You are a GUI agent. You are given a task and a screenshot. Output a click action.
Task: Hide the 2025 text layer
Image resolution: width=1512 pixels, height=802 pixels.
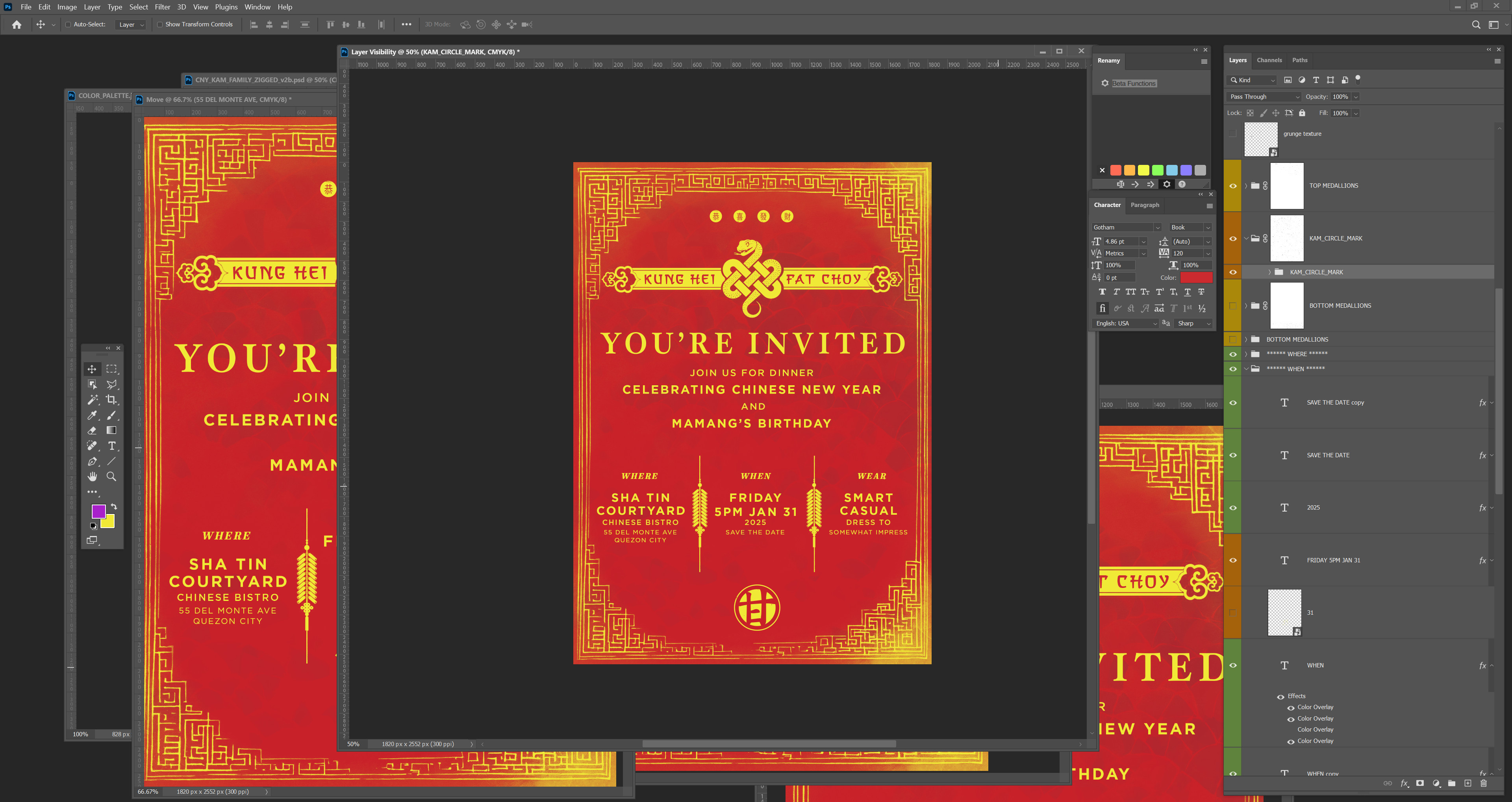1232,508
